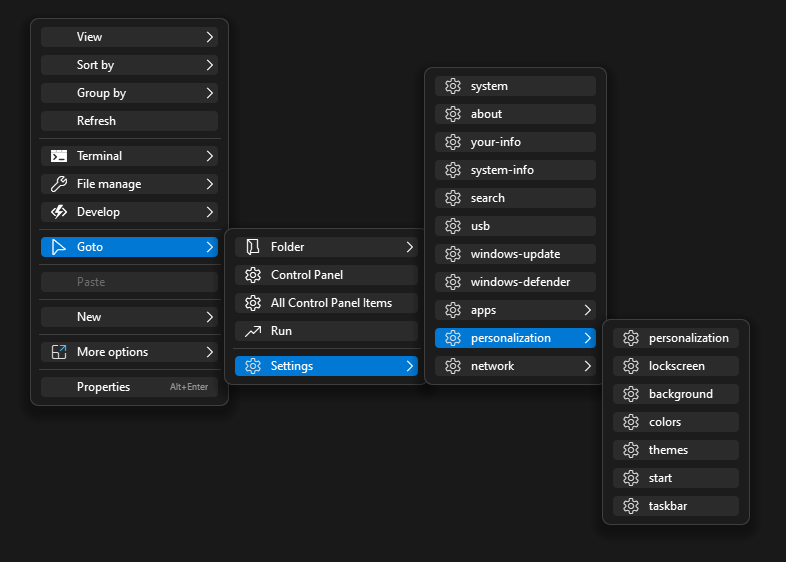Viewport: 786px width, 562px height.
Task: Click gear icon next to usb
Action: coord(453,226)
